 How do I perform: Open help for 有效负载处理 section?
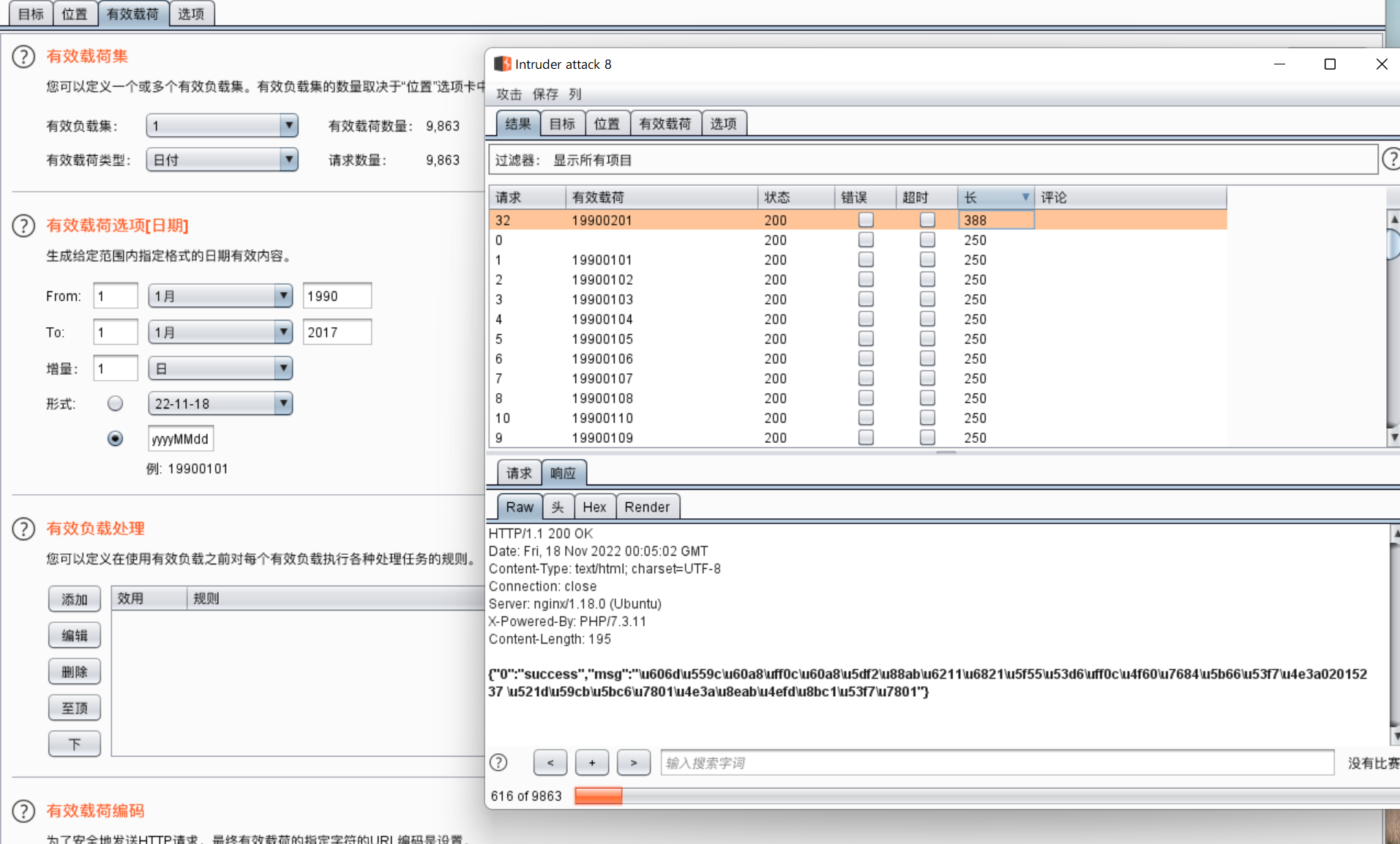(x=23, y=529)
